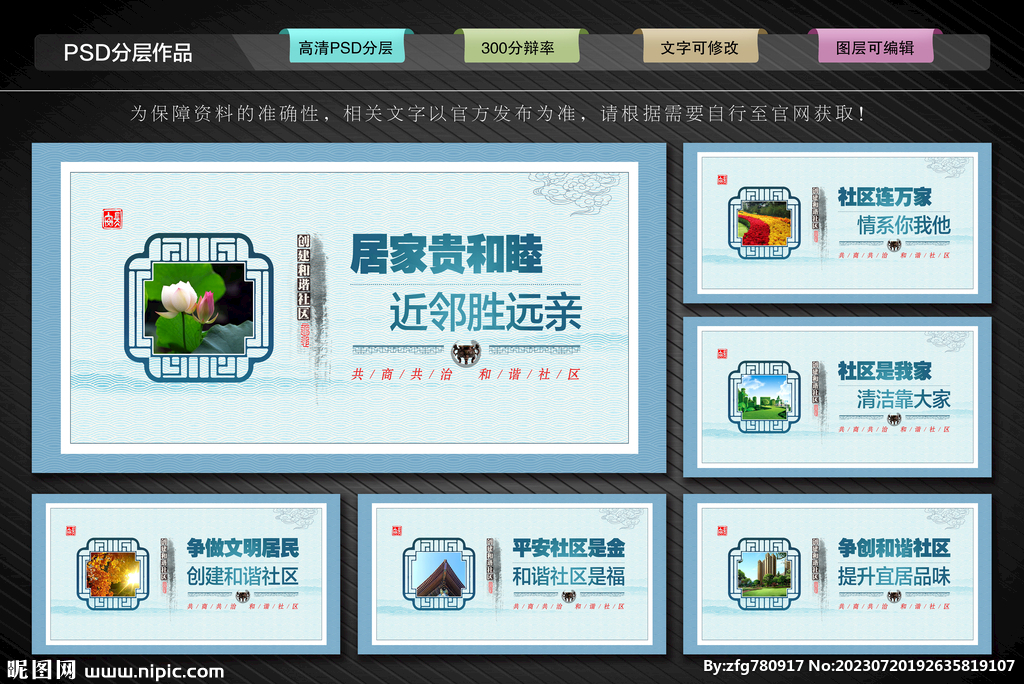Image resolution: width=1024 pixels, height=684 pixels.
Task: Click the PSD分层作品 heading
Action: pos(128,52)
